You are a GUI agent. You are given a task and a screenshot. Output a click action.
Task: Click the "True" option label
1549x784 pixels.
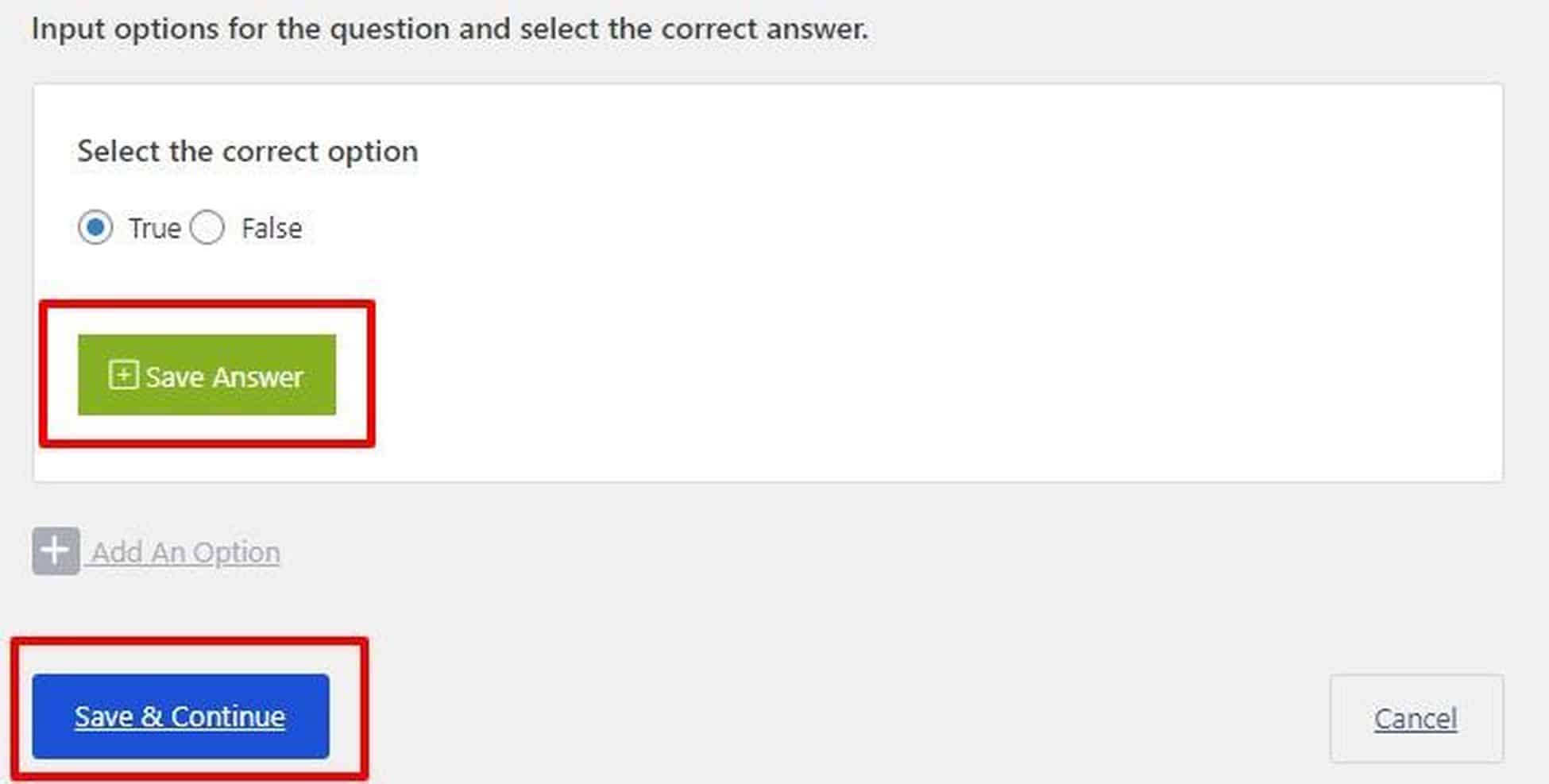155,229
